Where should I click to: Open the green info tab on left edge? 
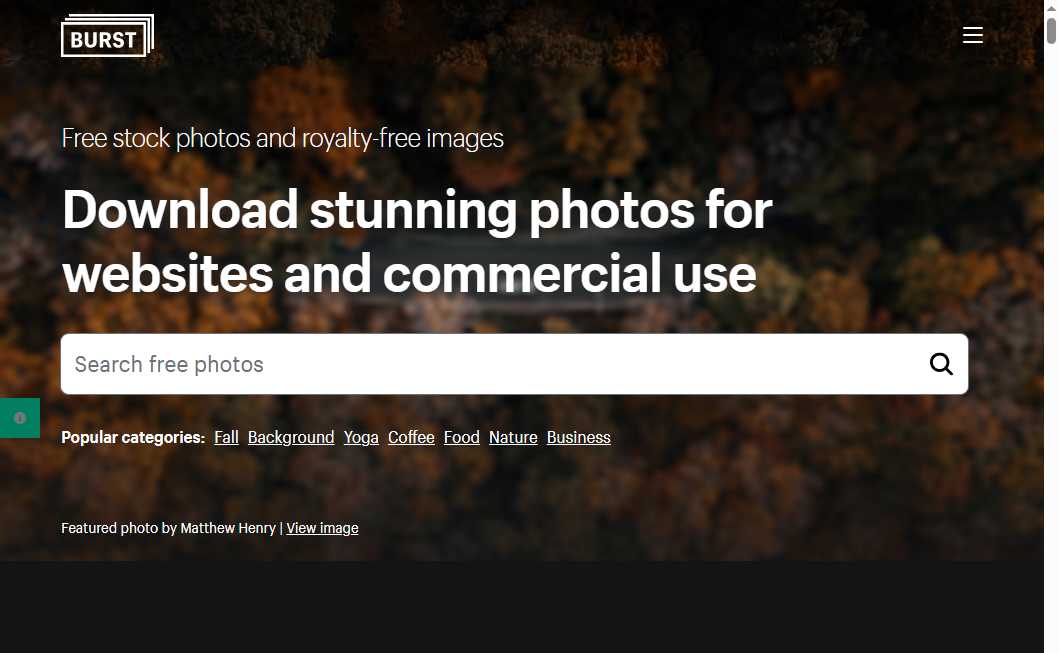point(19,418)
